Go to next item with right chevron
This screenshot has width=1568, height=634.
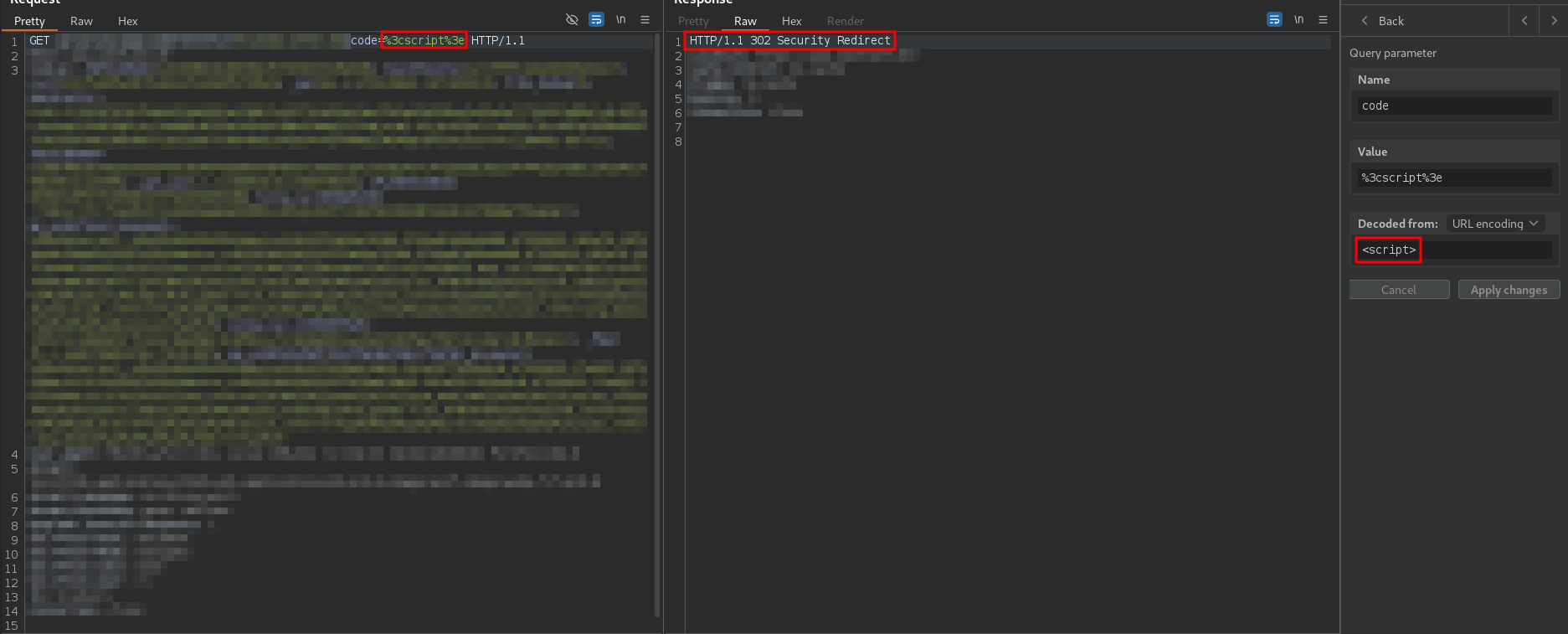(1554, 21)
